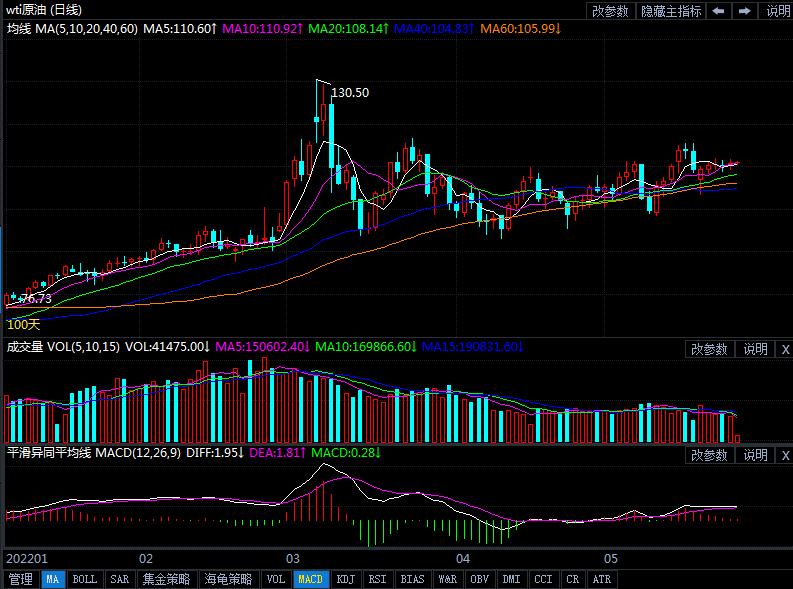Screen dimensions: 793x589
Task: Select the BOLL indicator tab
Action: pyautogui.click(x=85, y=579)
